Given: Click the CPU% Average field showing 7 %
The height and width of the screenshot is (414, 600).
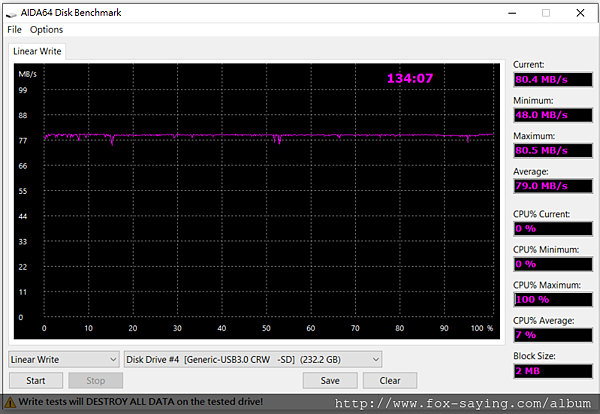Looking at the screenshot, I should coord(553,335).
